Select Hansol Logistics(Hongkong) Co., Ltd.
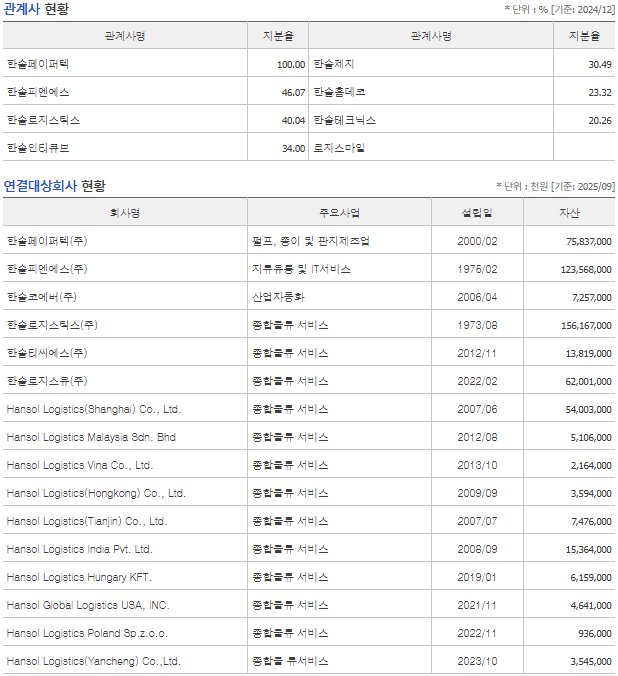The height and width of the screenshot is (676, 618). pos(96,493)
